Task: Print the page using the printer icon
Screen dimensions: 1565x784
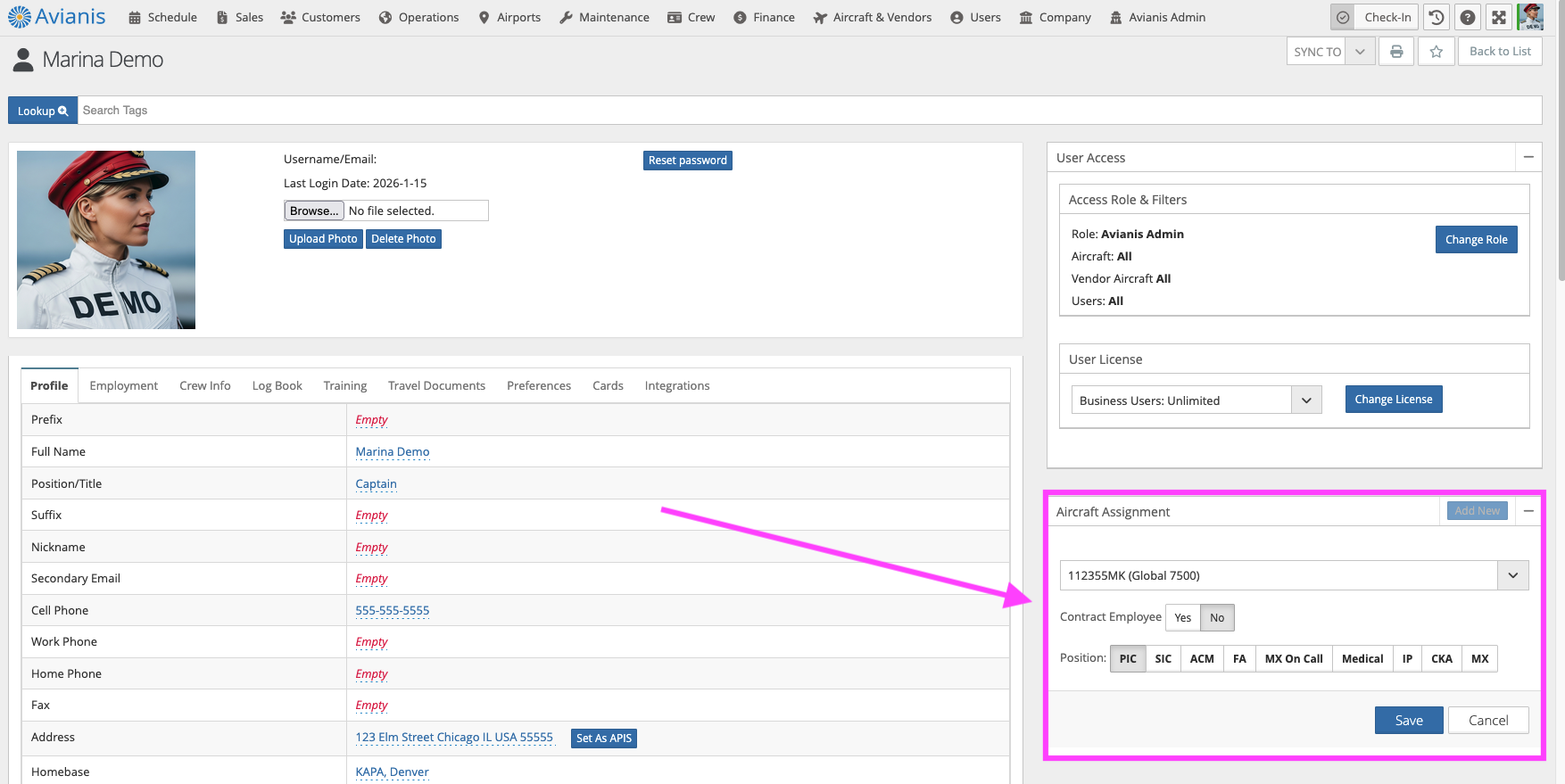Action: click(1396, 52)
